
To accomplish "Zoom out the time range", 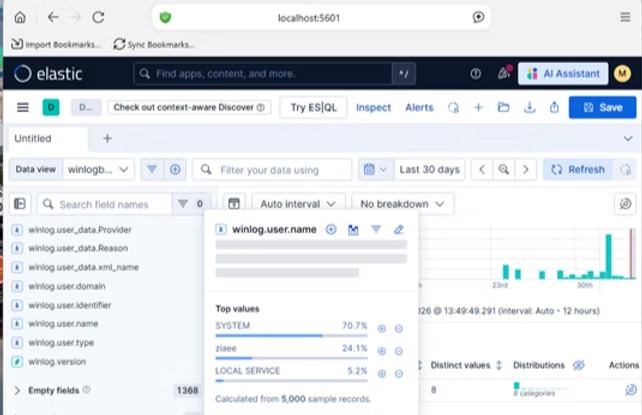I will pos(504,169).
